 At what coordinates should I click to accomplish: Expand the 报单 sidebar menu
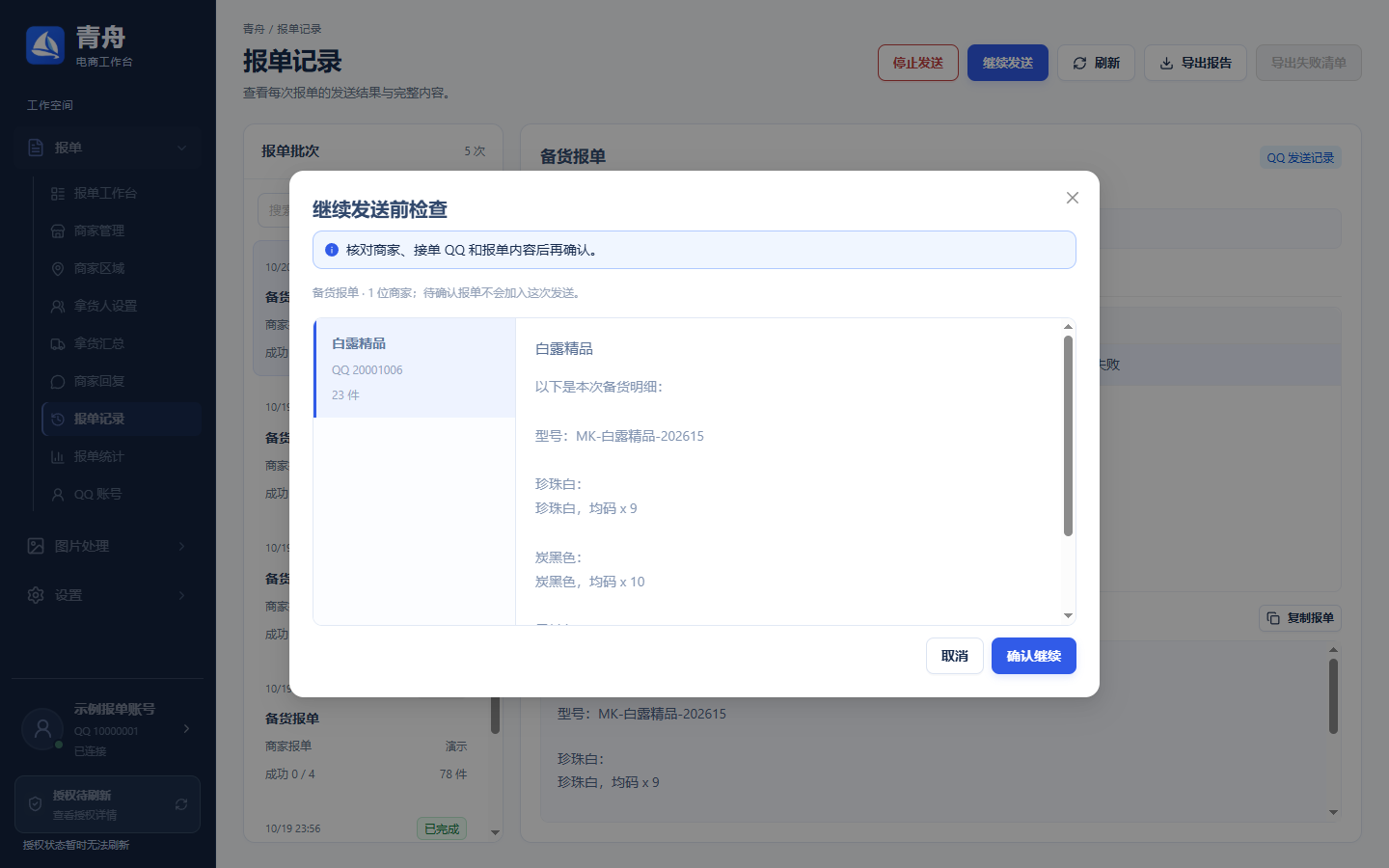tap(108, 148)
